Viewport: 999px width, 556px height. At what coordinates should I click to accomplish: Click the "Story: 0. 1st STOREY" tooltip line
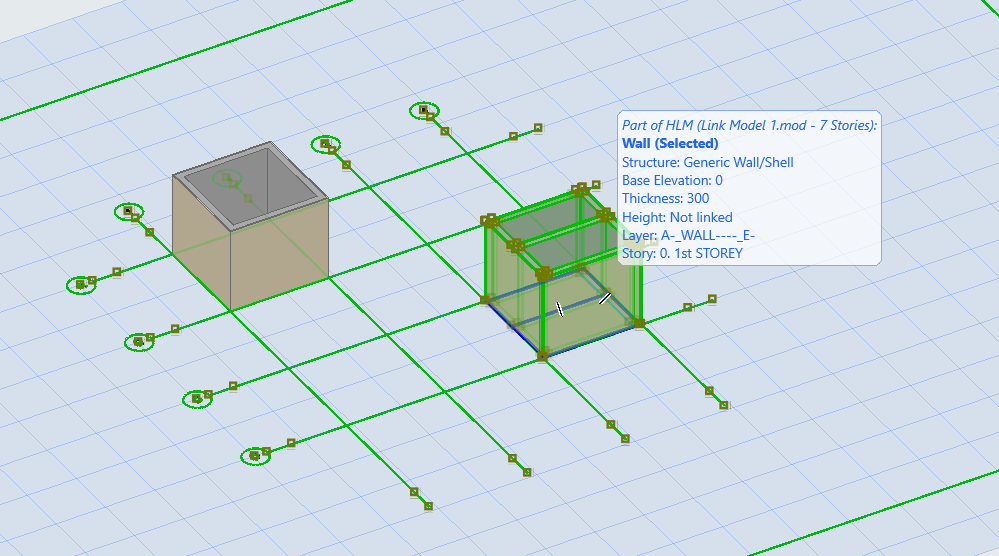click(682, 253)
